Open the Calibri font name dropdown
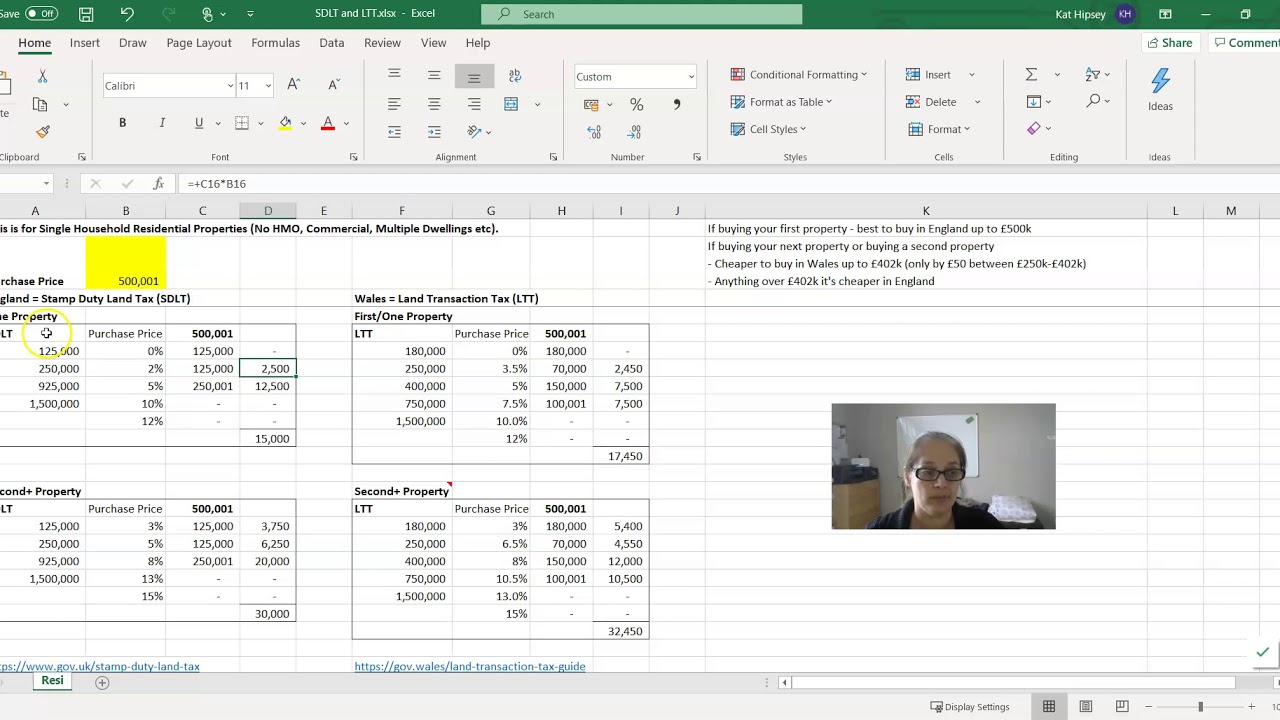1280x720 pixels. [x=230, y=86]
